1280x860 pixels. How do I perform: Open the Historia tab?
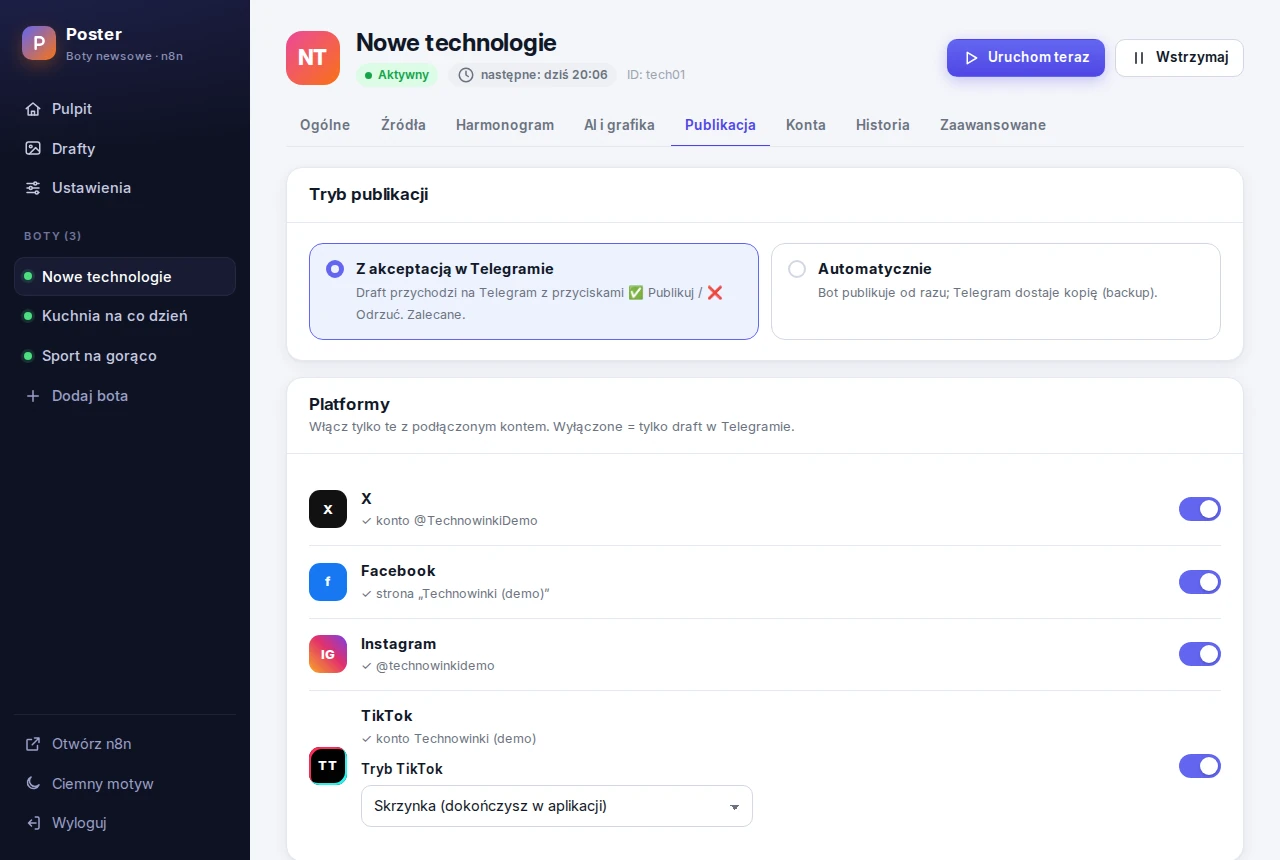(x=883, y=125)
